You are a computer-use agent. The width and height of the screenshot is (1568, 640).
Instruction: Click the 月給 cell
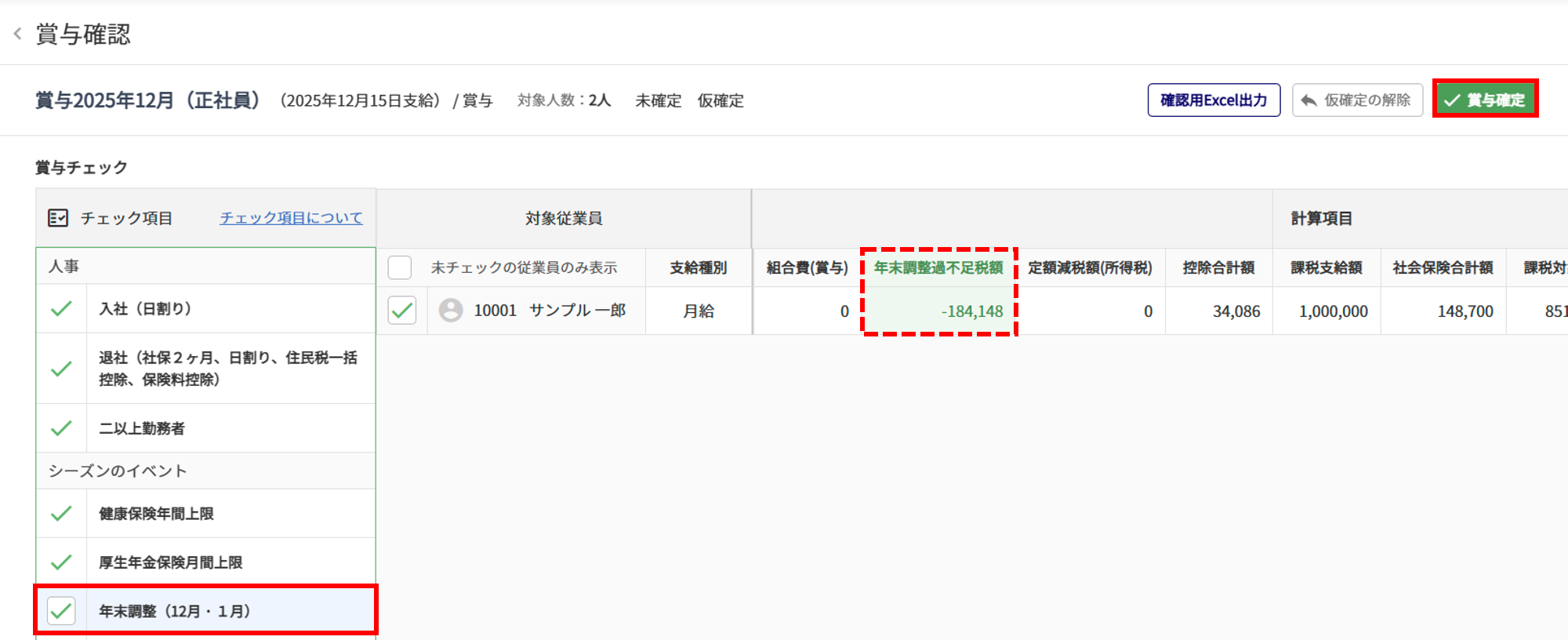click(699, 311)
